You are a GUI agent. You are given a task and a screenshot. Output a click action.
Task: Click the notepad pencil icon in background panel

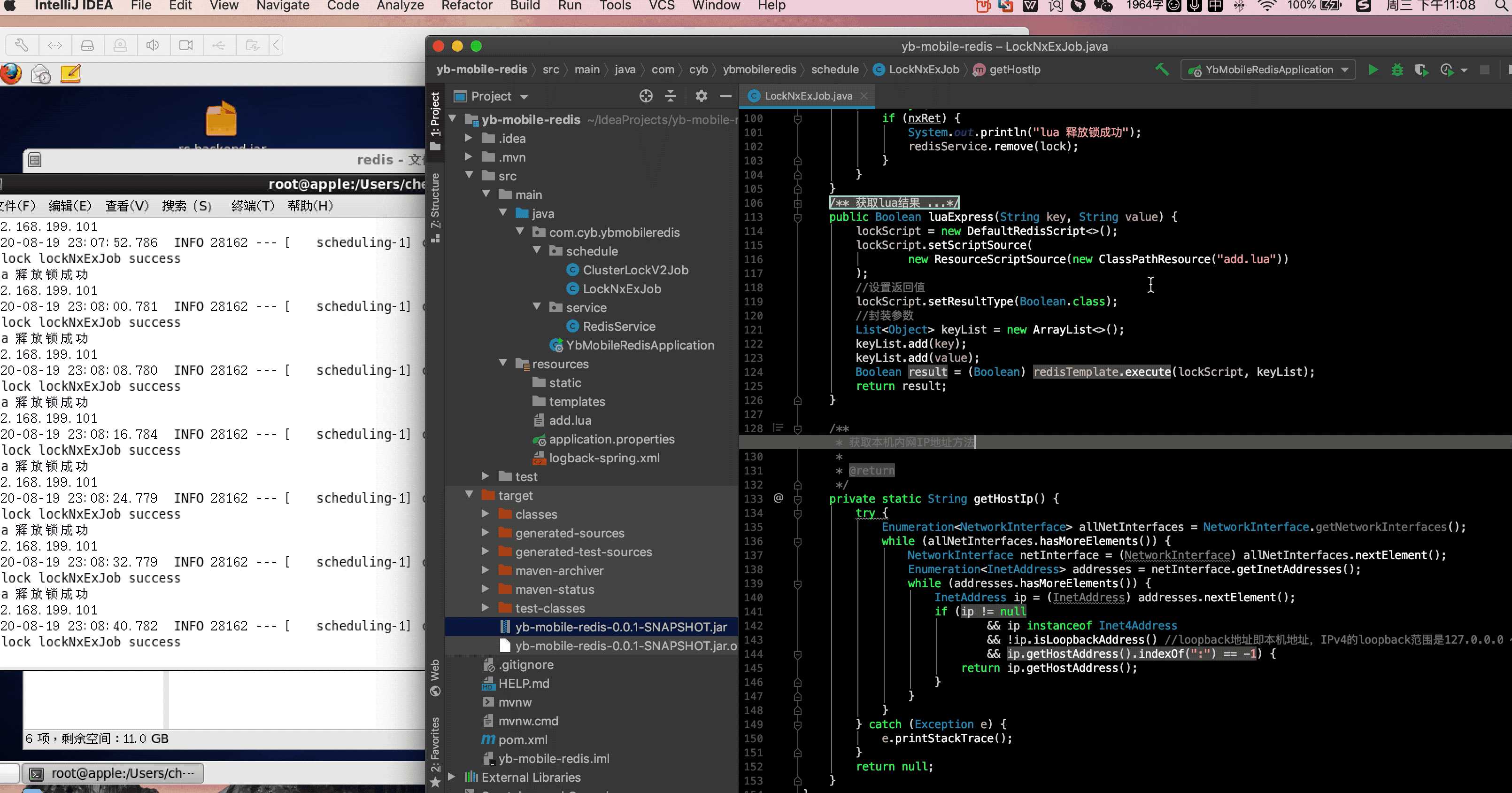coord(70,74)
